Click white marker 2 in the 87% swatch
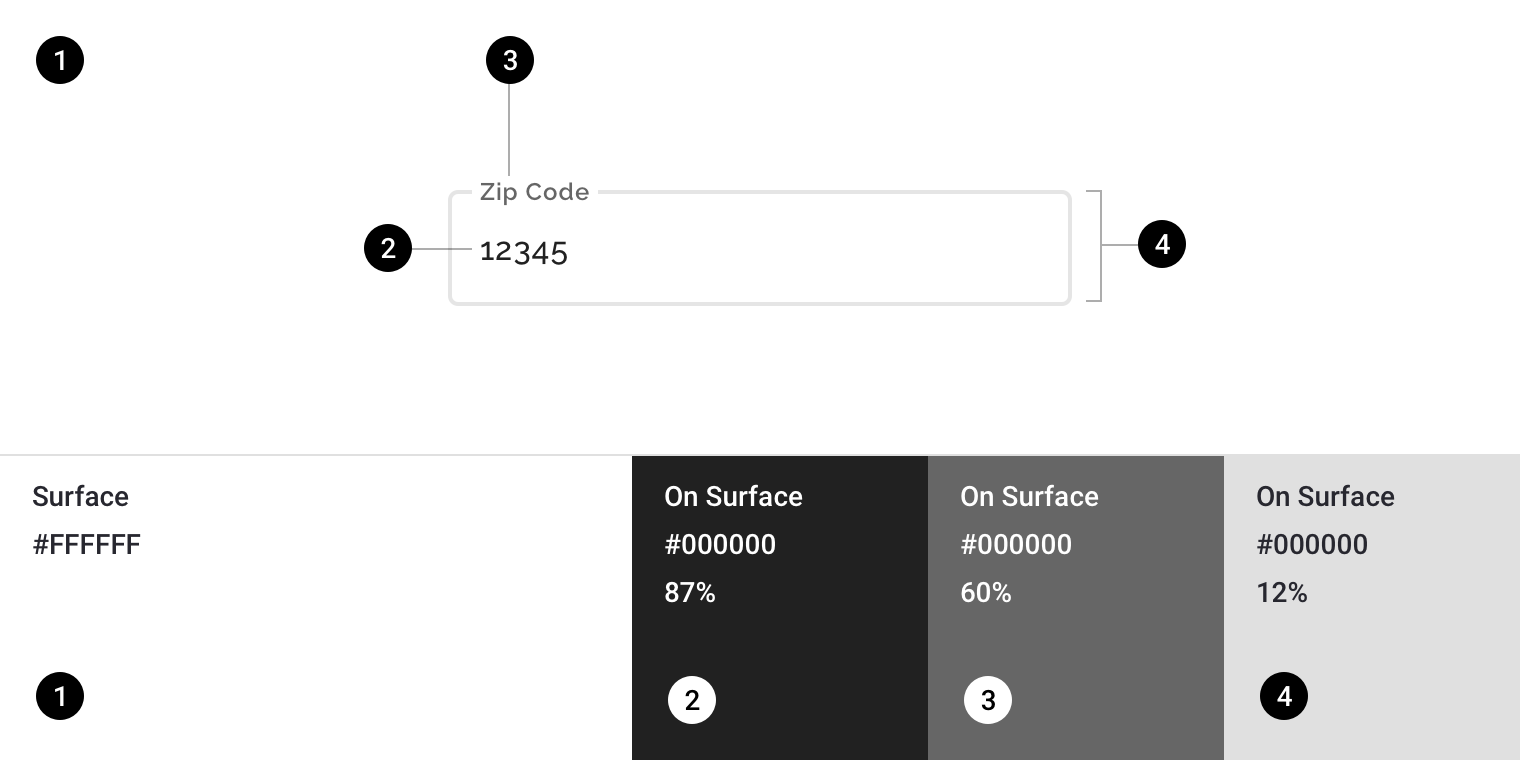The width and height of the screenshot is (1520, 760). [x=692, y=701]
